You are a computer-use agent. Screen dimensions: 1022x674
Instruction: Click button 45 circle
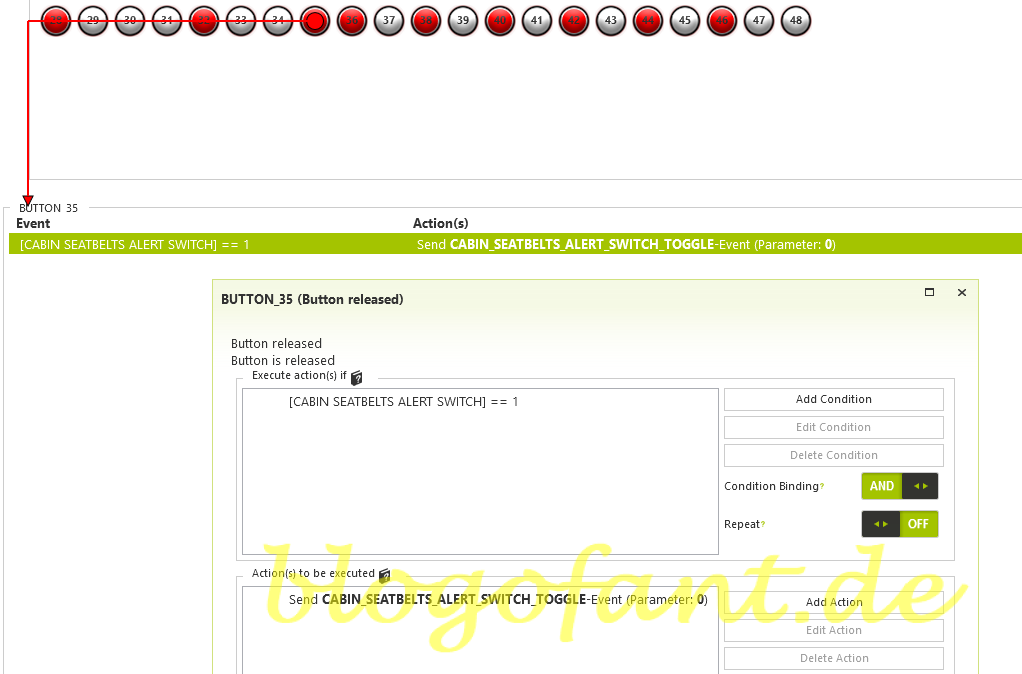pyautogui.click(x=685, y=20)
